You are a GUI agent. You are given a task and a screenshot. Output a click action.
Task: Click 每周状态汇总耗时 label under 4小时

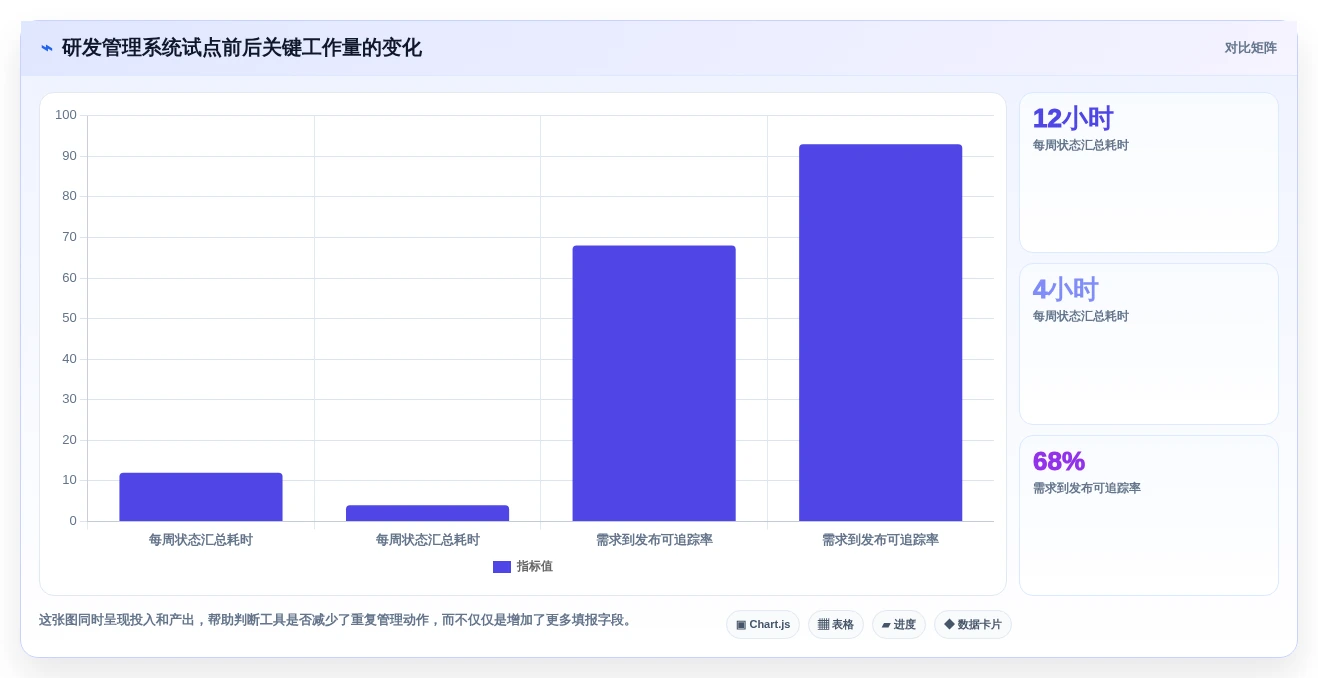point(1081,317)
